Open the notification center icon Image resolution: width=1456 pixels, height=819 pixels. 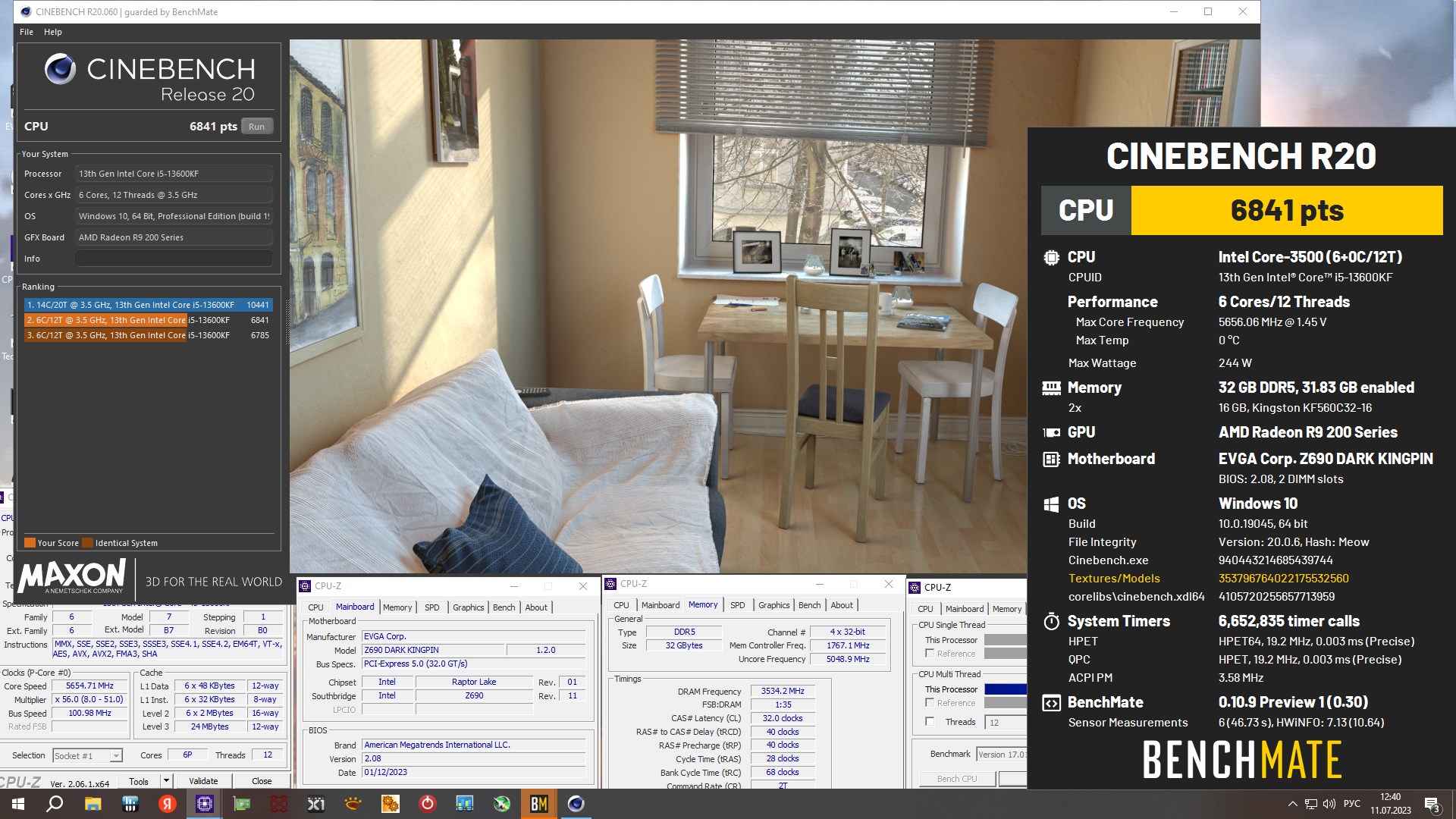click(1432, 804)
